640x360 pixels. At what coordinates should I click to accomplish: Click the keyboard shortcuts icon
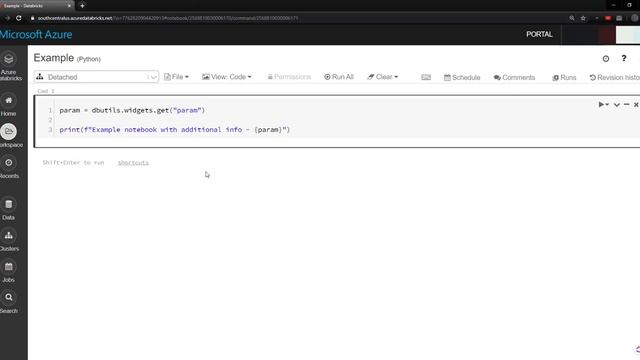click(x=426, y=77)
